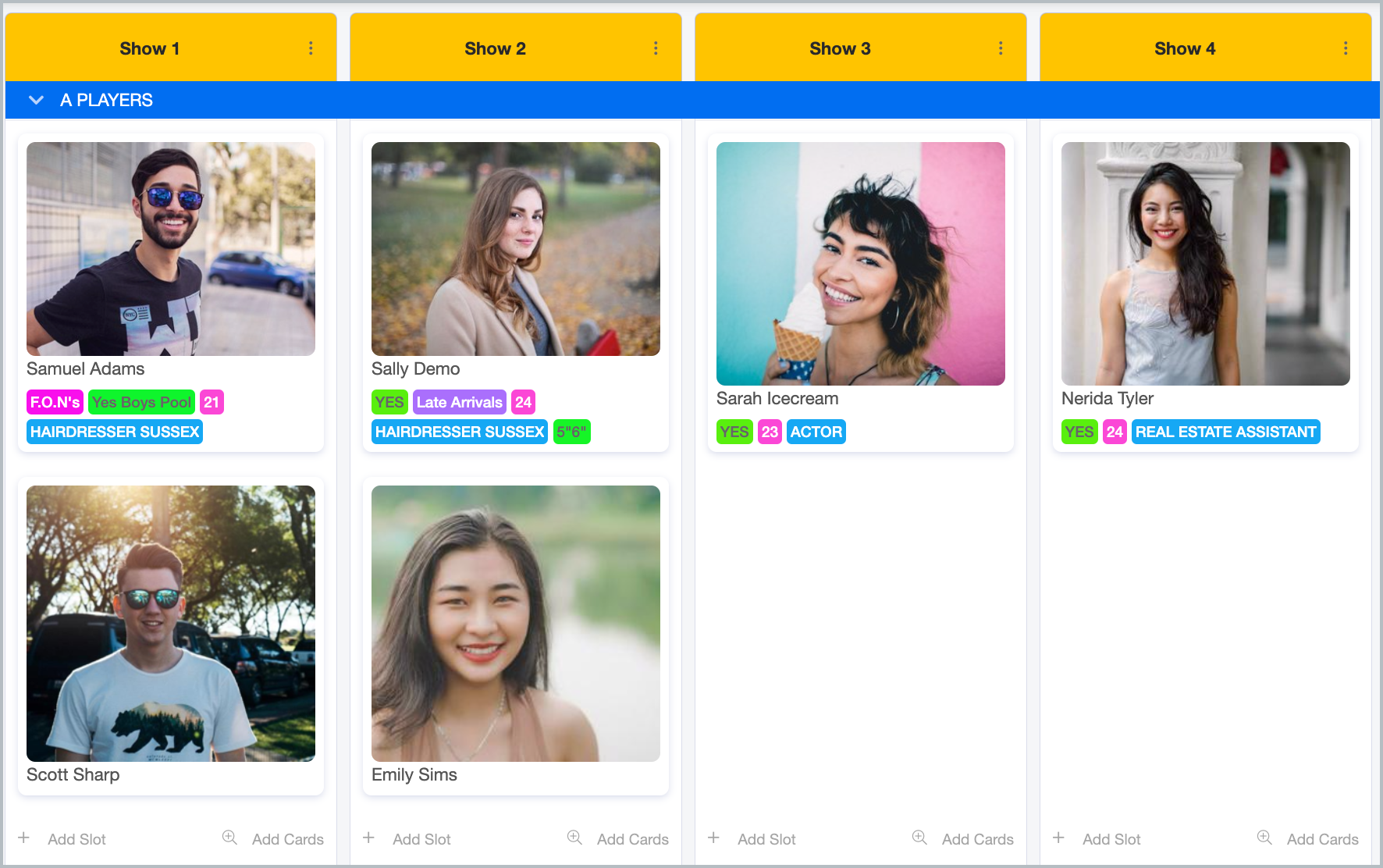Click the Late Arrivals tag

point(460,402)
